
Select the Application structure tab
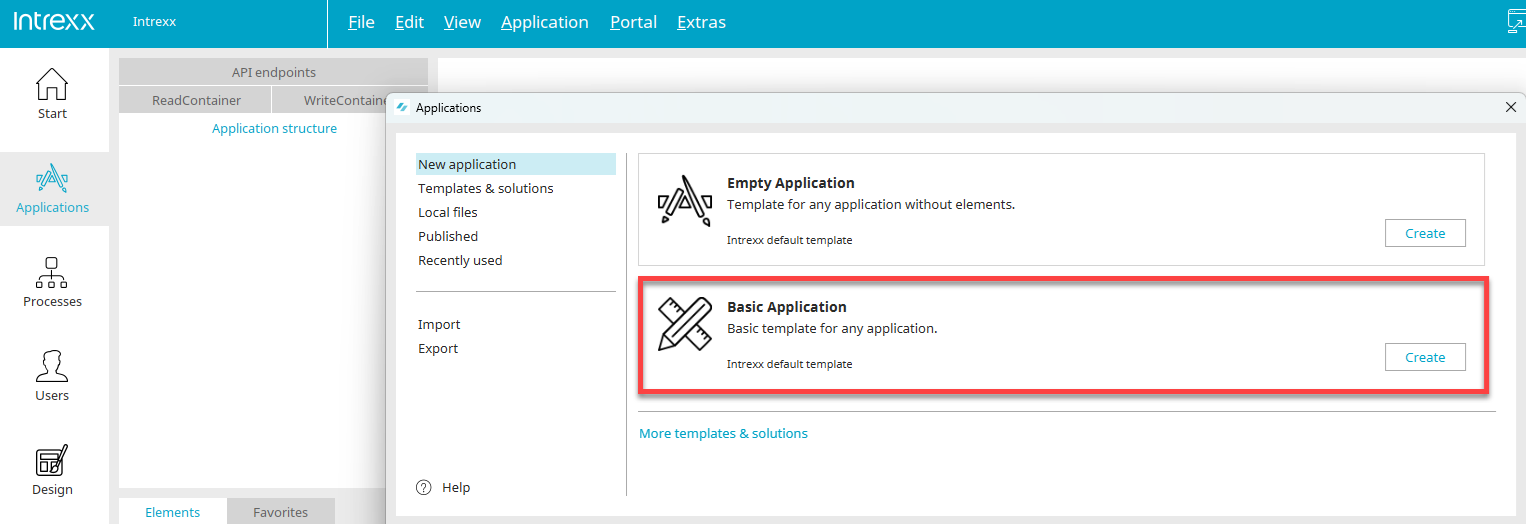pyautogui.click(x=274, y=128)
